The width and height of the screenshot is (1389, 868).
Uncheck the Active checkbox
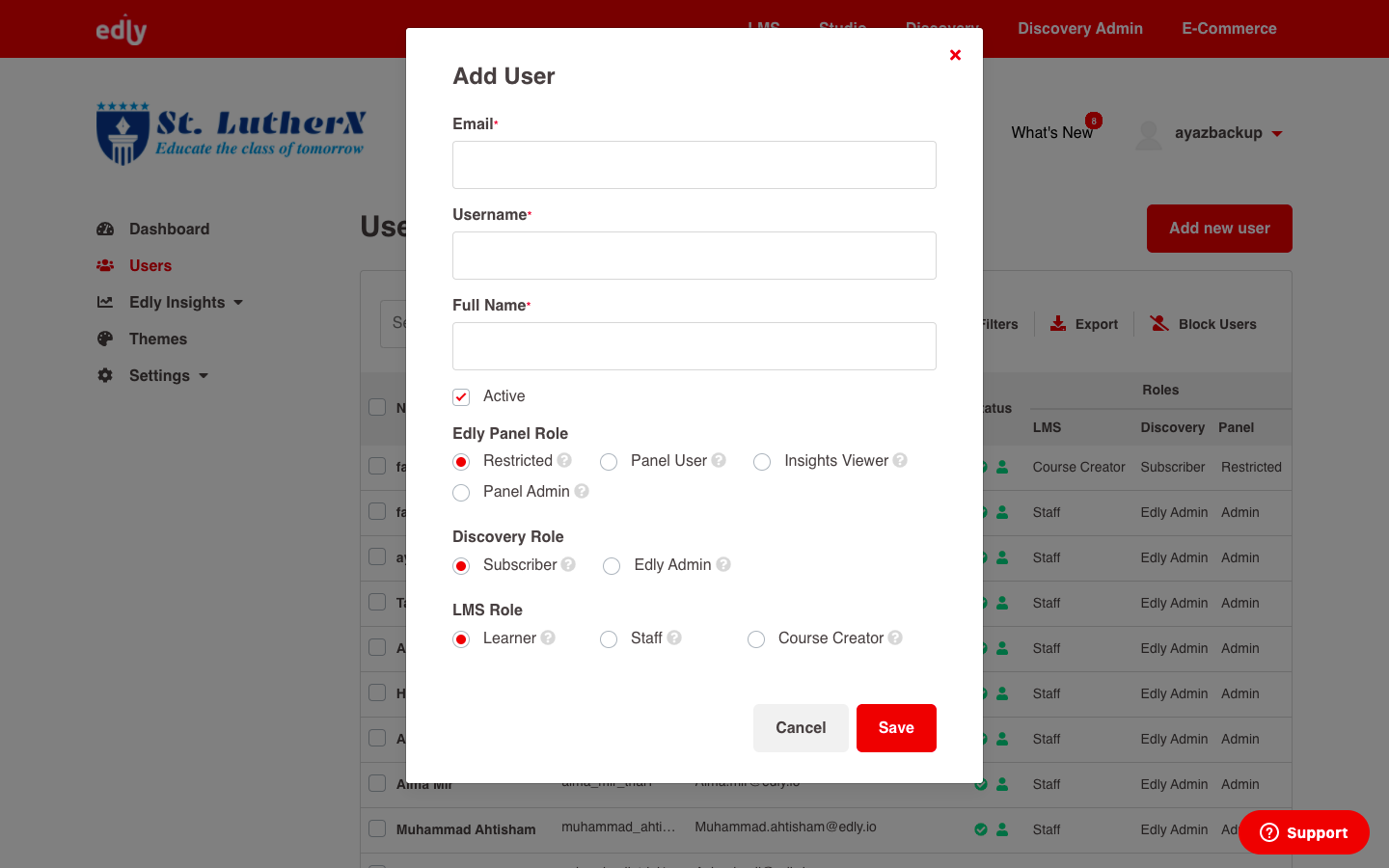click(461, 396)
